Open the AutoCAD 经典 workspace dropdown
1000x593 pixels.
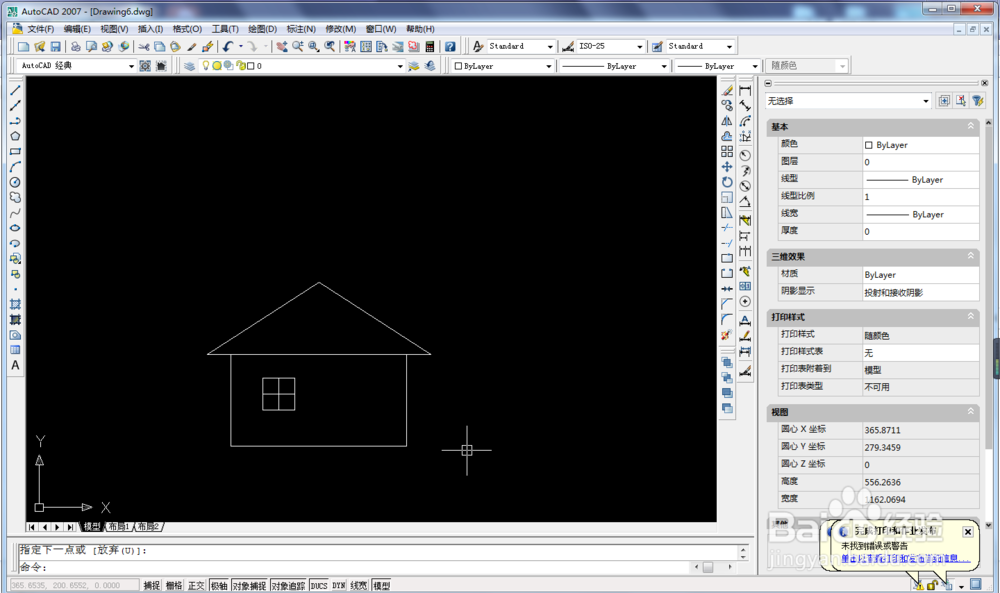pos(131,66)
